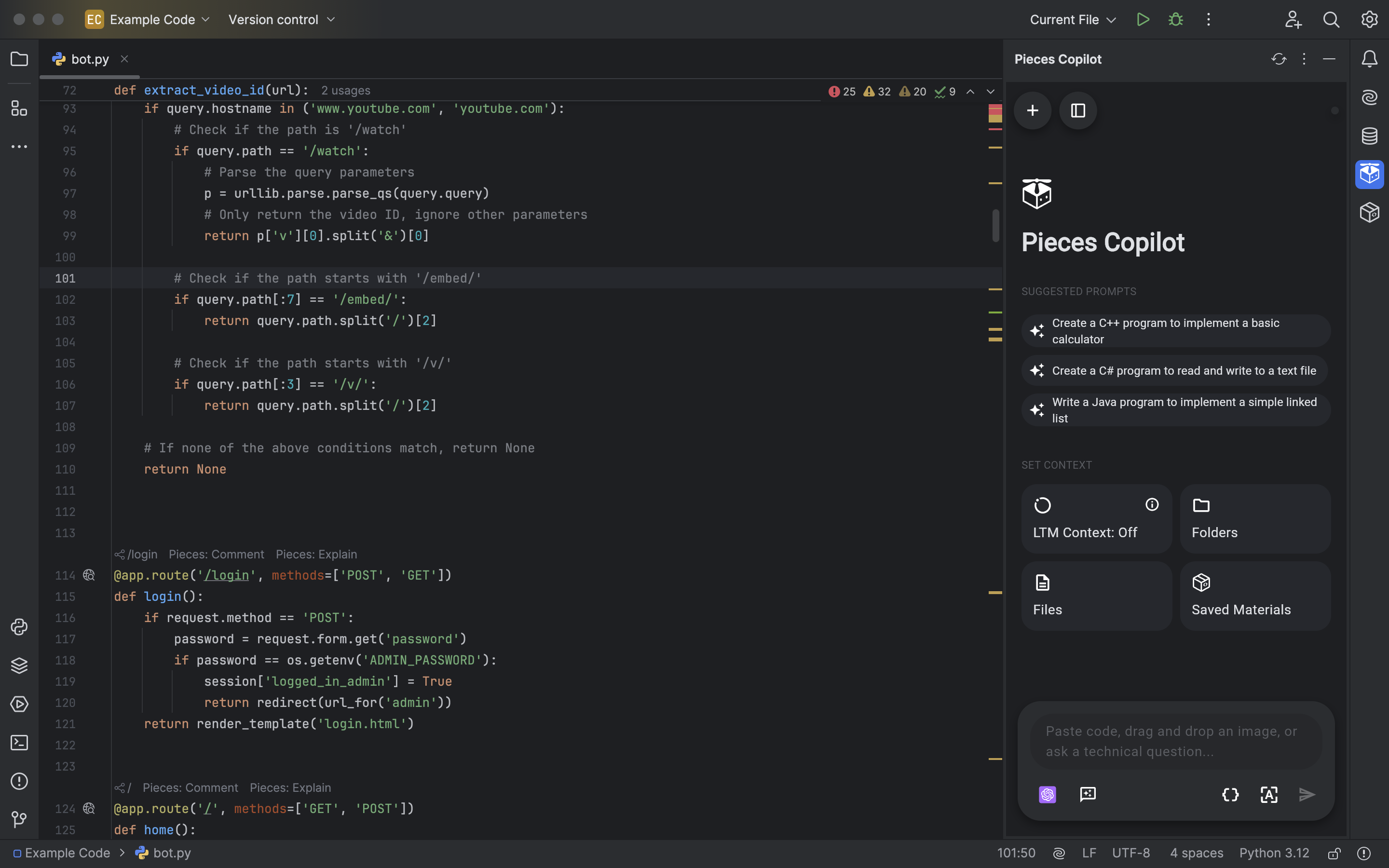1389x868 pixels.
Task: Select the C++ basic calculator prompt
Action: tap(1175, 331)
